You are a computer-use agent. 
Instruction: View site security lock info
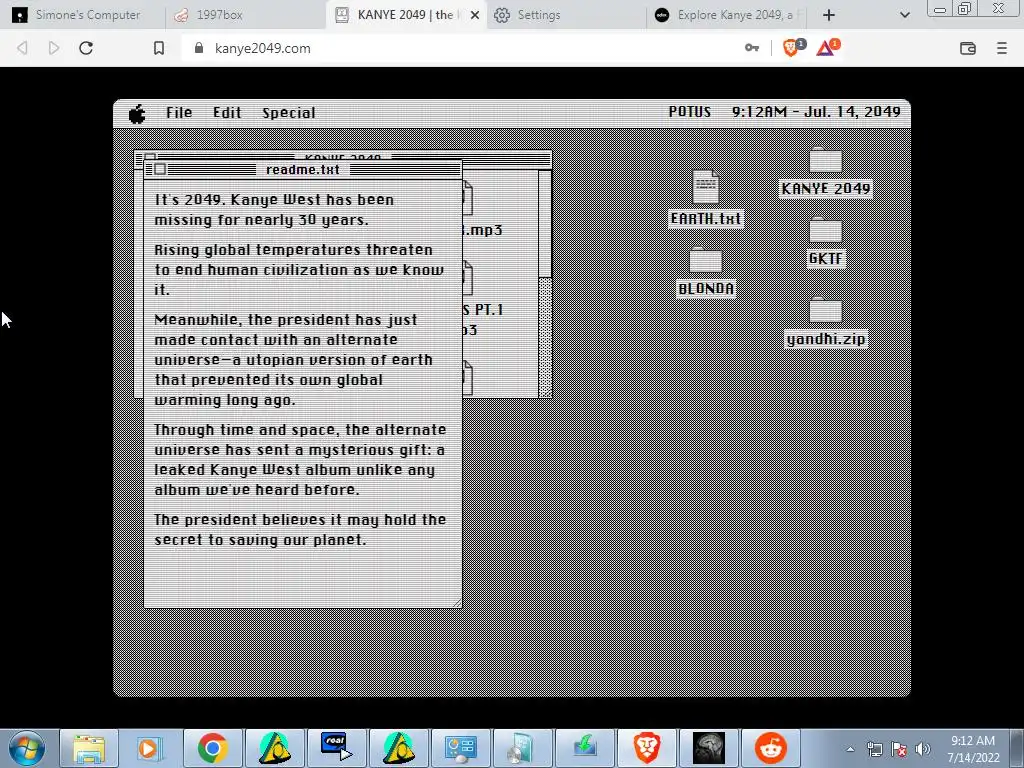199,48
